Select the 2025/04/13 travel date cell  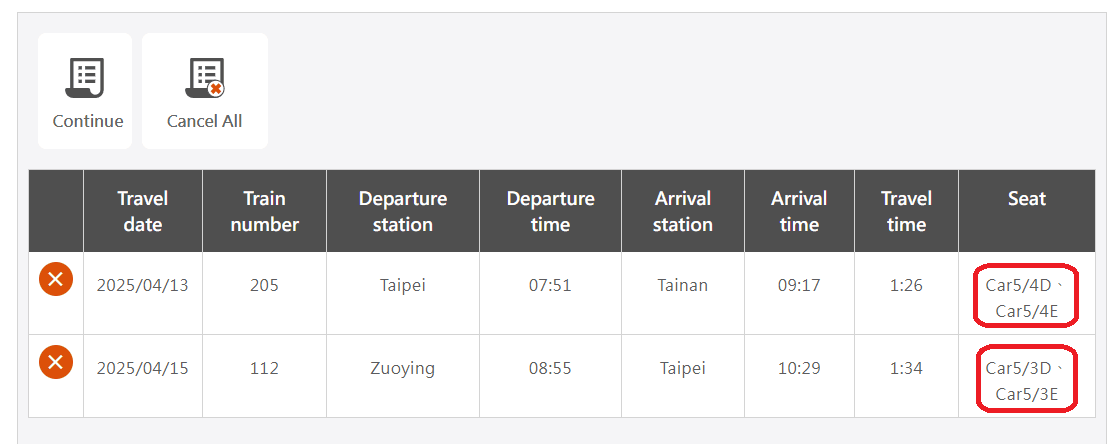[142, 285]
